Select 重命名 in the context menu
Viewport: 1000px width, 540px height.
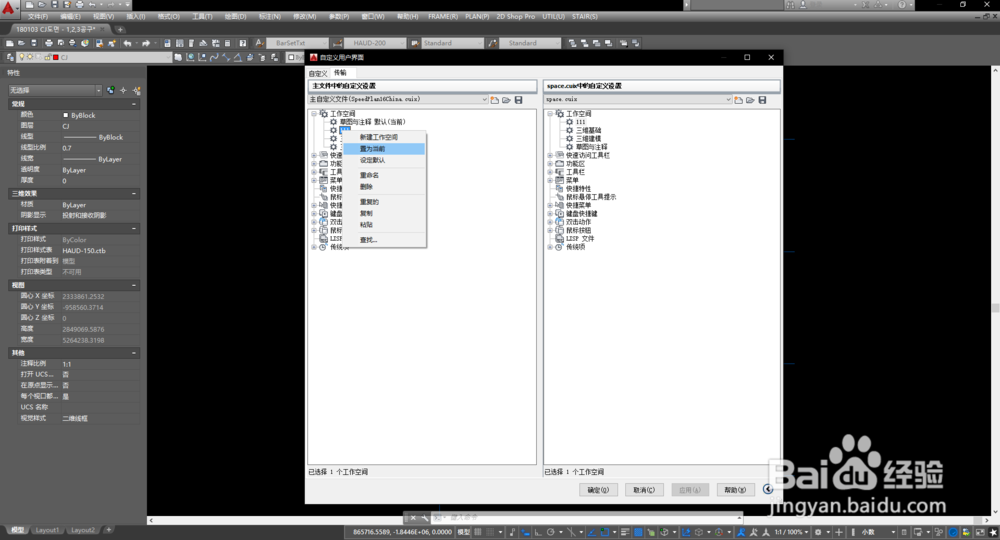384,175
